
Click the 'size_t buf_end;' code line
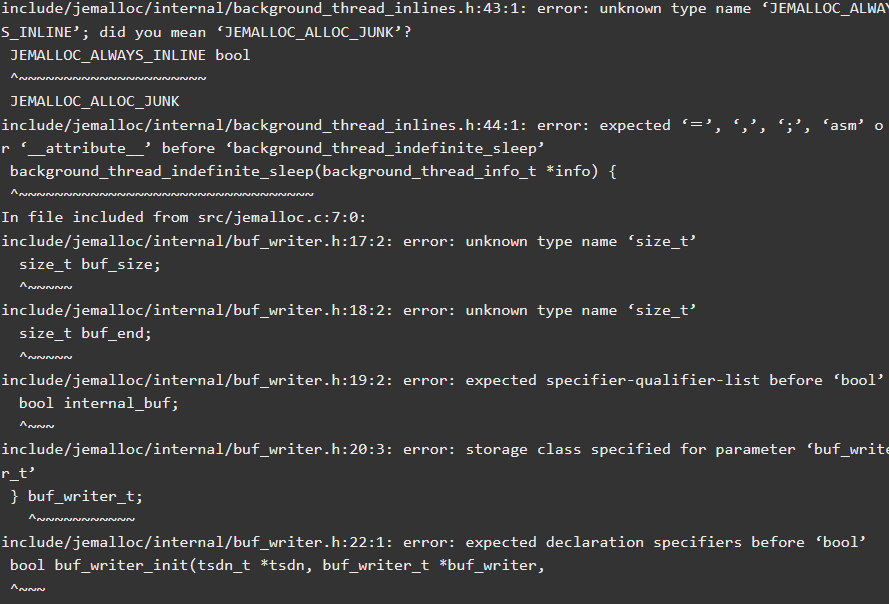tap(85, 333)
